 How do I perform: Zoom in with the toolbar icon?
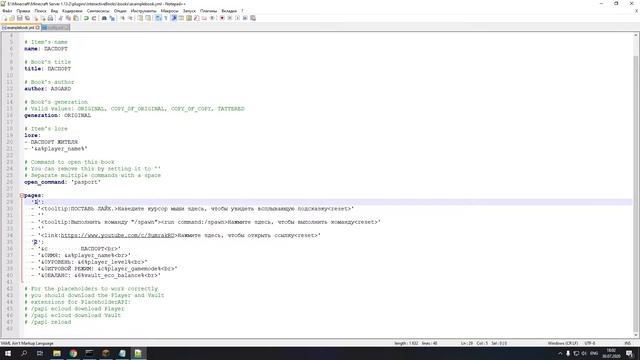click(x=122, y=18)
